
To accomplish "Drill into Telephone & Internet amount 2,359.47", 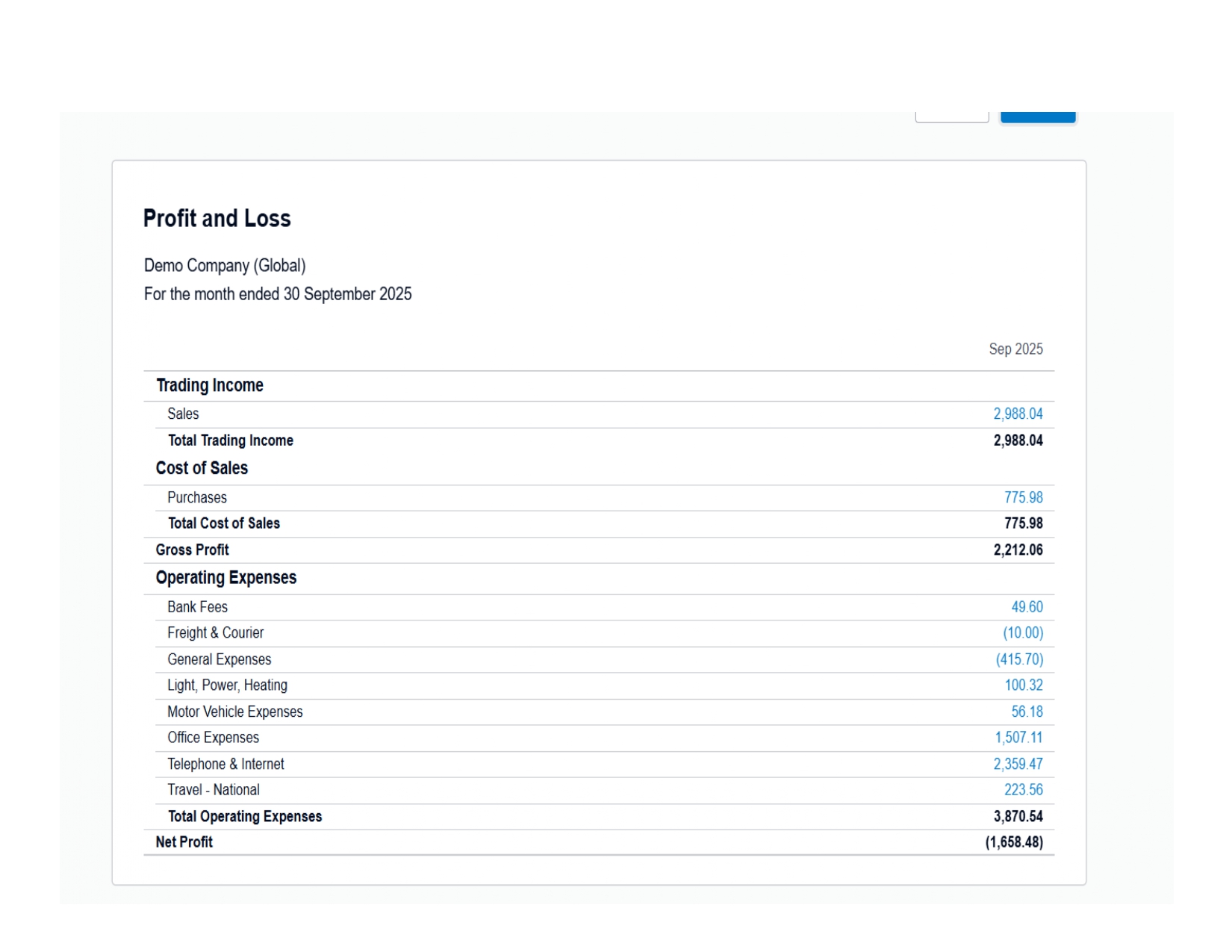I will pyautogui.click(x=1017, y=764).
